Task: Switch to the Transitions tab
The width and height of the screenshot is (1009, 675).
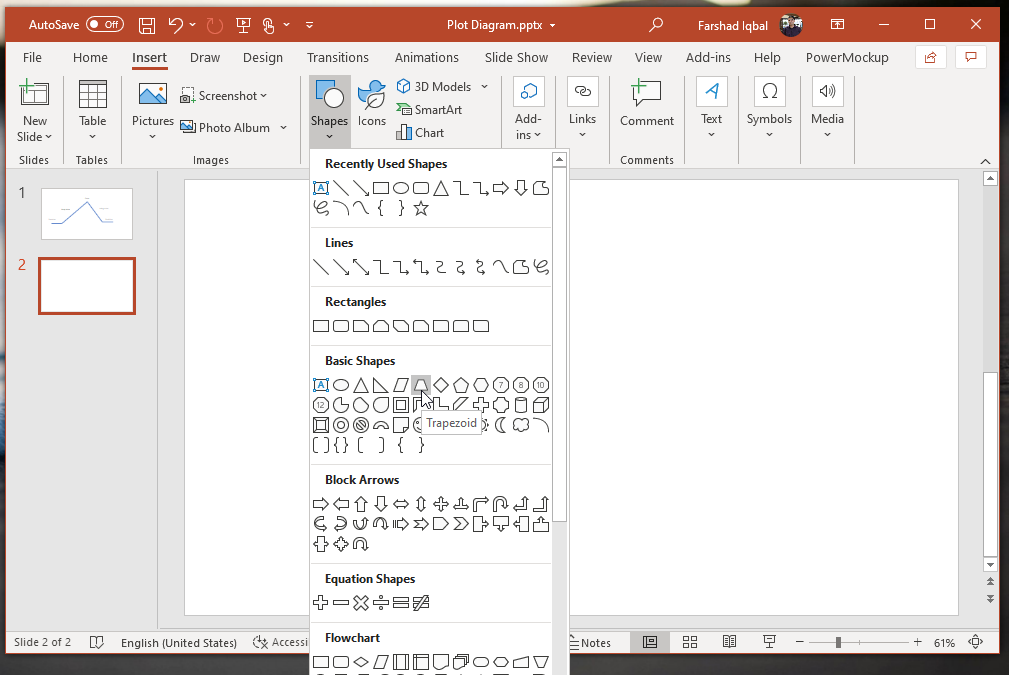Action: point(337,58)
